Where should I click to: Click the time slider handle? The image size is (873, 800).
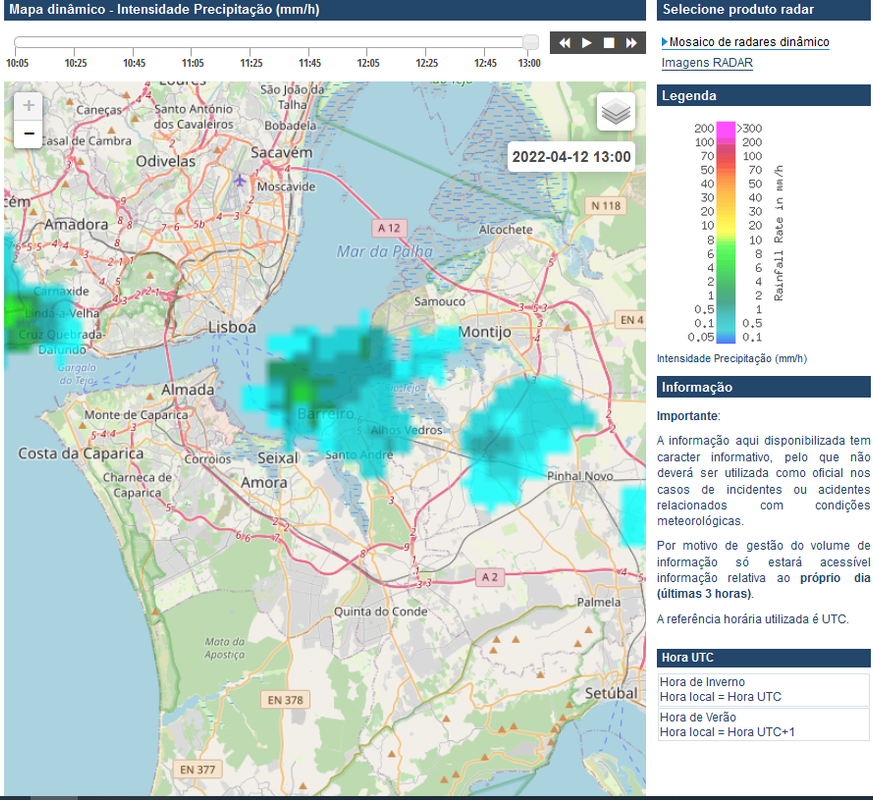(x=531, y=42)
